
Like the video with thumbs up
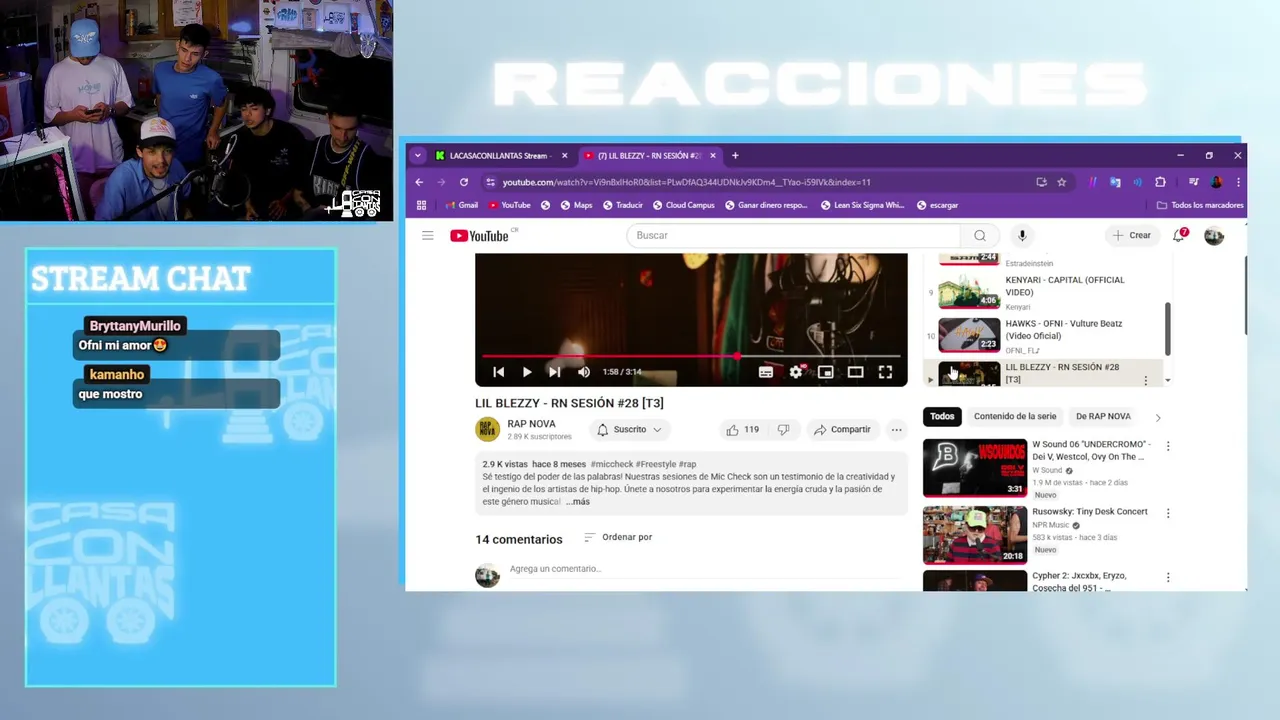[x=742, y=429]
